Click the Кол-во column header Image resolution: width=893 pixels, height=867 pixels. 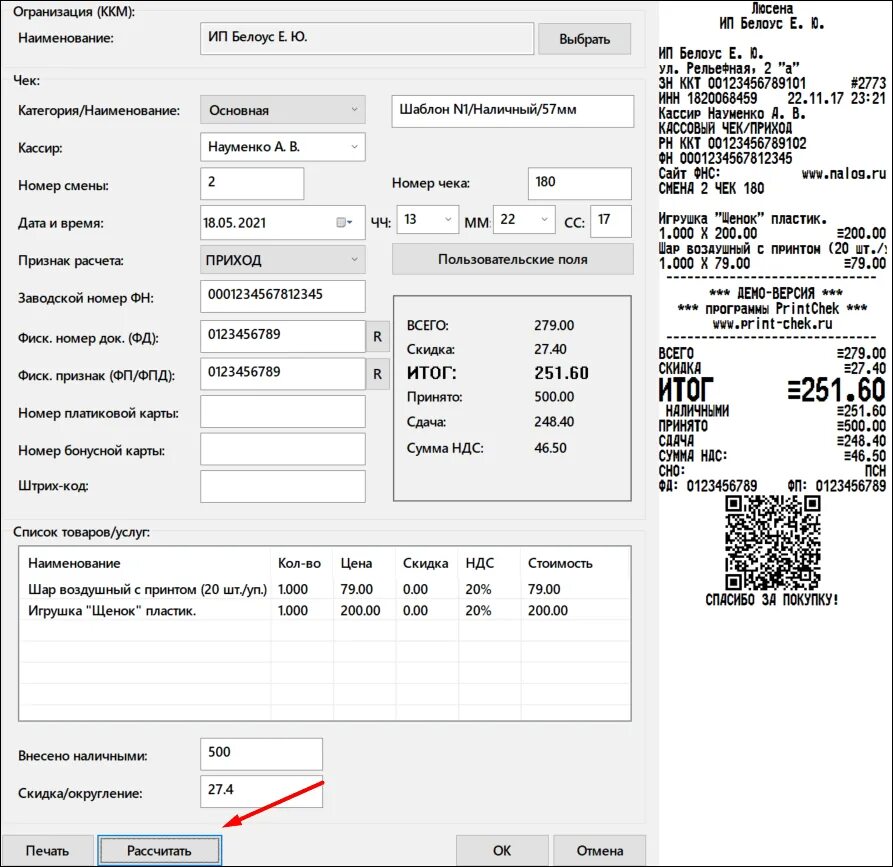click(x=299, y=563)
